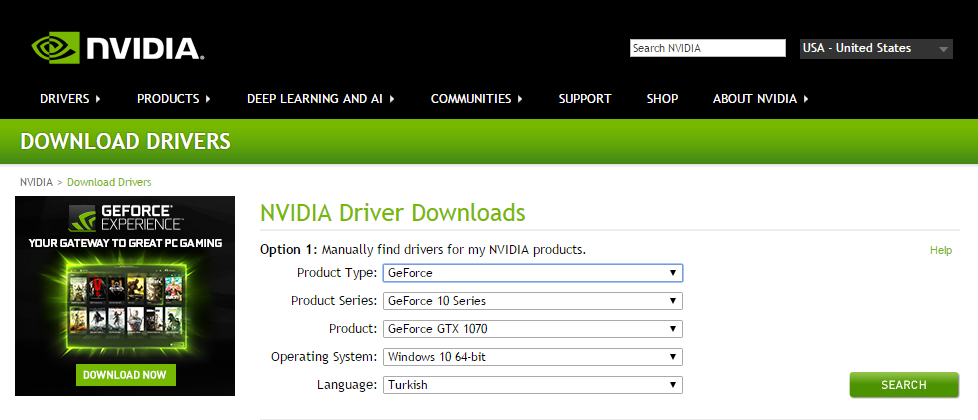Click DOWNLOAD NOW in GeForce Experience ad

[x=125, y=375]
